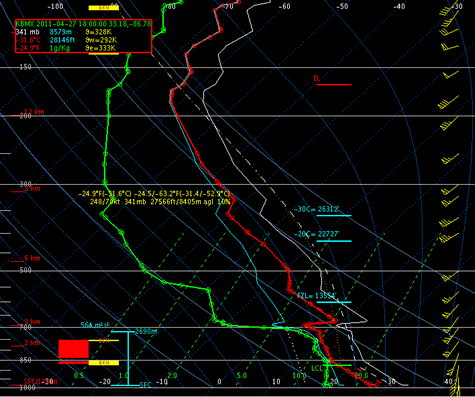Select the 2690m layer top label

pyautogui.click(x=146, y=331)
